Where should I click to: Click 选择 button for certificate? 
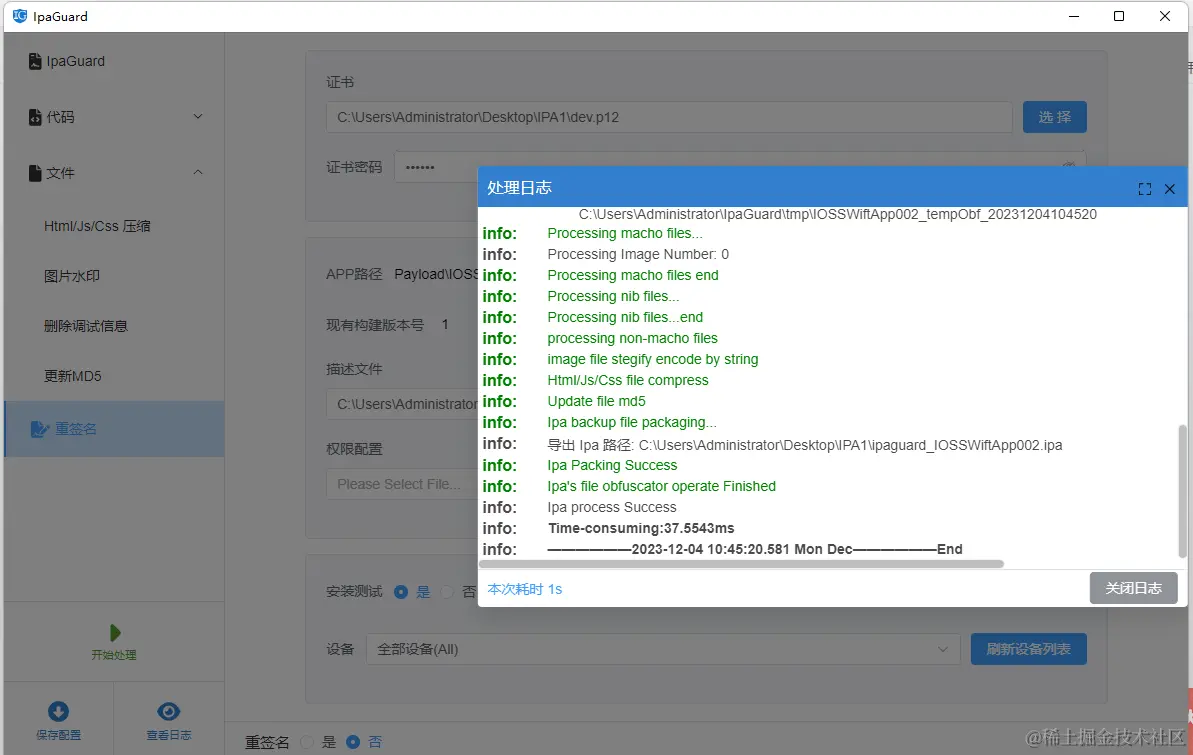1055,117
